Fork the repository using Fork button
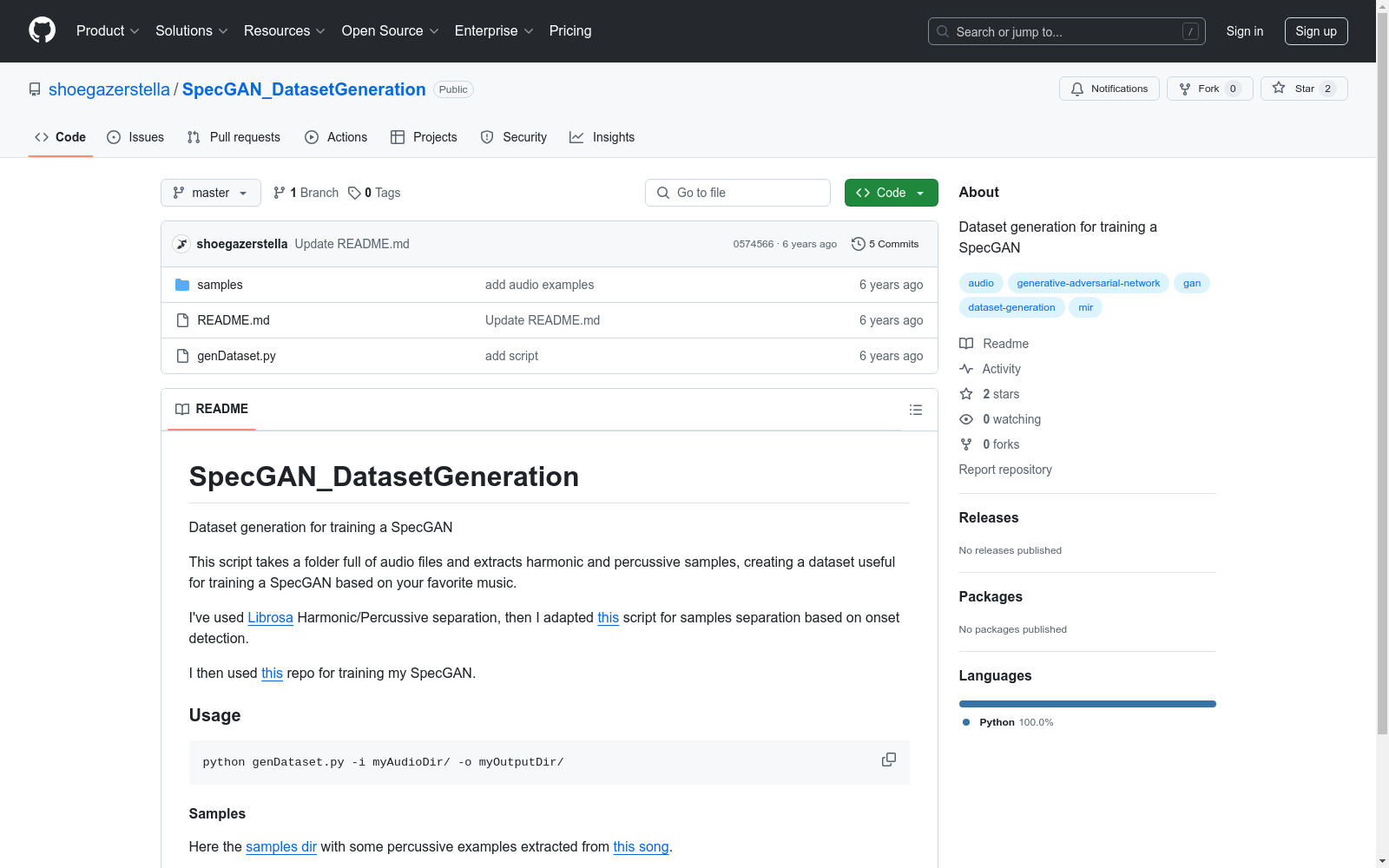Screen dimensions: 1389x868 pyautogui.click(x=1210, y=89)
